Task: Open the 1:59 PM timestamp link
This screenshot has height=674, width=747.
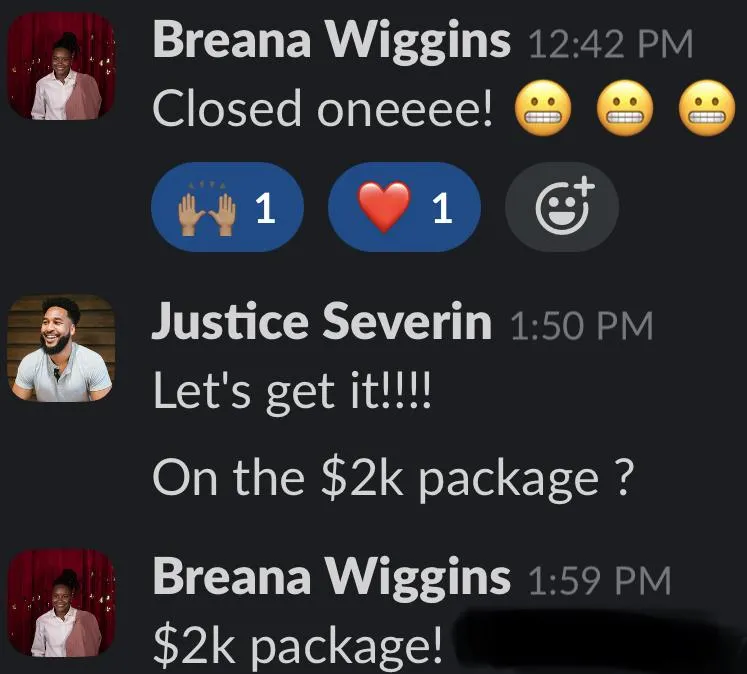Action: [x=600, y=581]
